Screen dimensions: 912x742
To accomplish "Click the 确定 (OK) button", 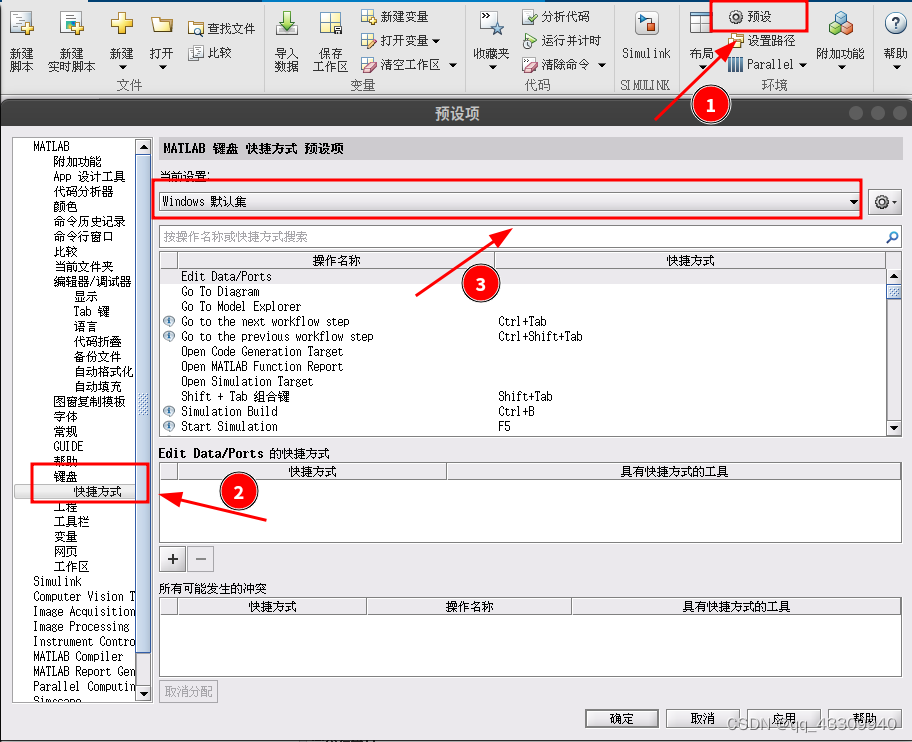I will (621, 719).
